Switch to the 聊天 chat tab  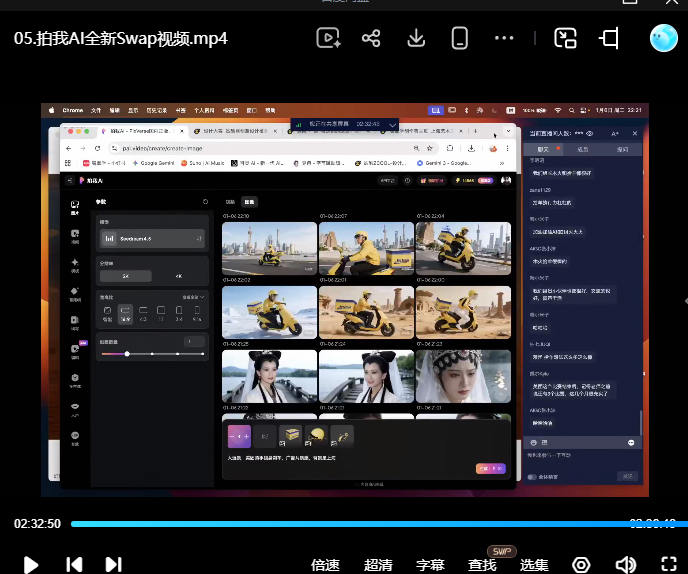tap(543, 149)
